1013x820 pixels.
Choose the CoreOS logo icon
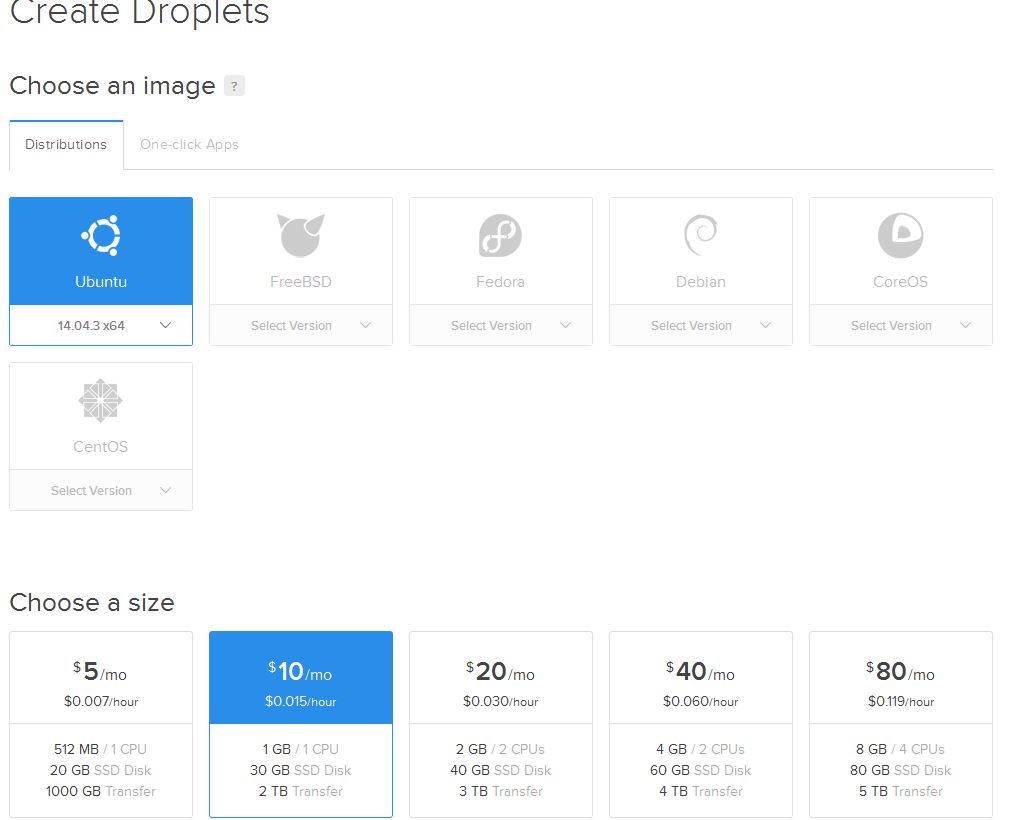pos(901,235)
